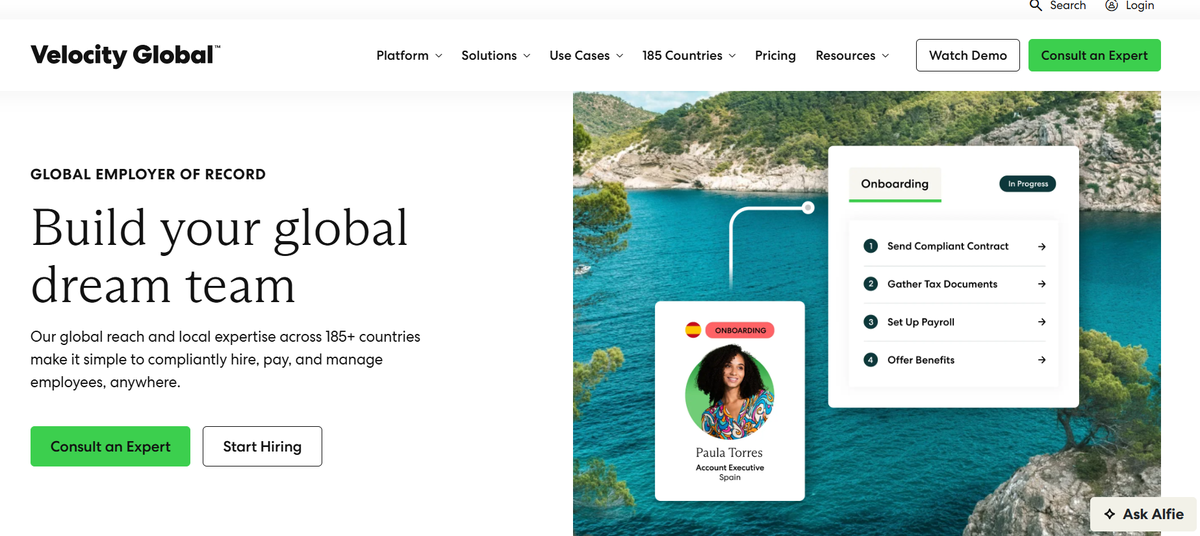This screenshot has width=1200, height=536.
Task: Click the Velocity Global logo
Action: click(125, 55)
